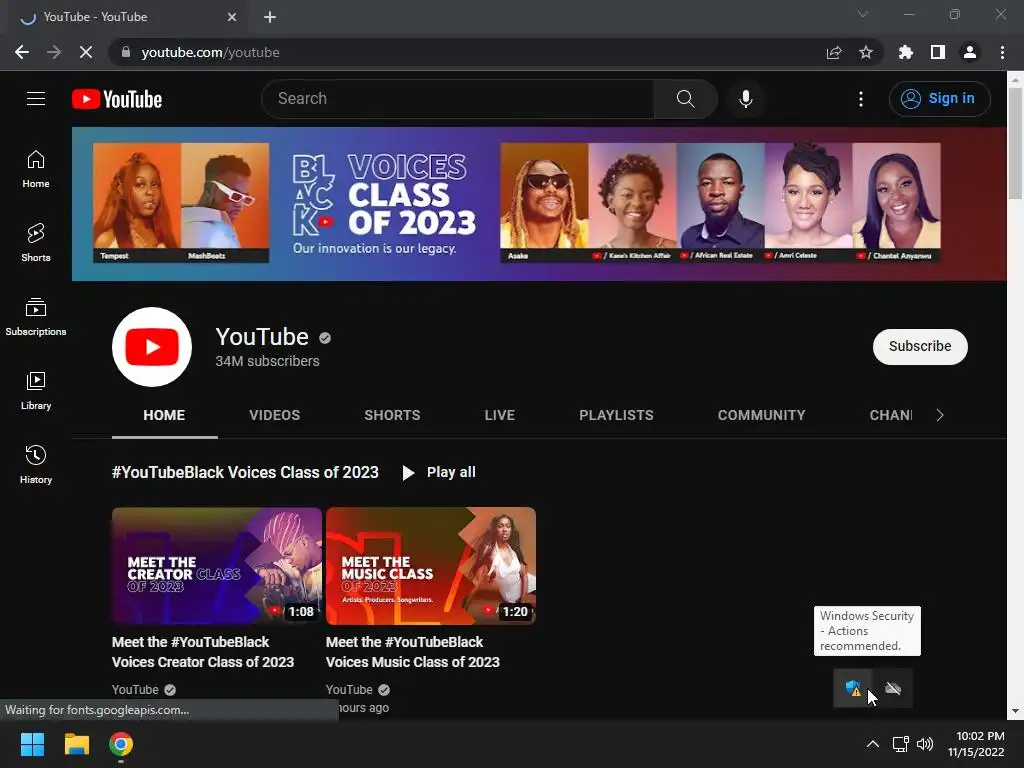Viewport: 1024px width, 768px height.
Task: Toggle Chrome side panel icon
Action: pyautogui.click(x=938, y=52)
